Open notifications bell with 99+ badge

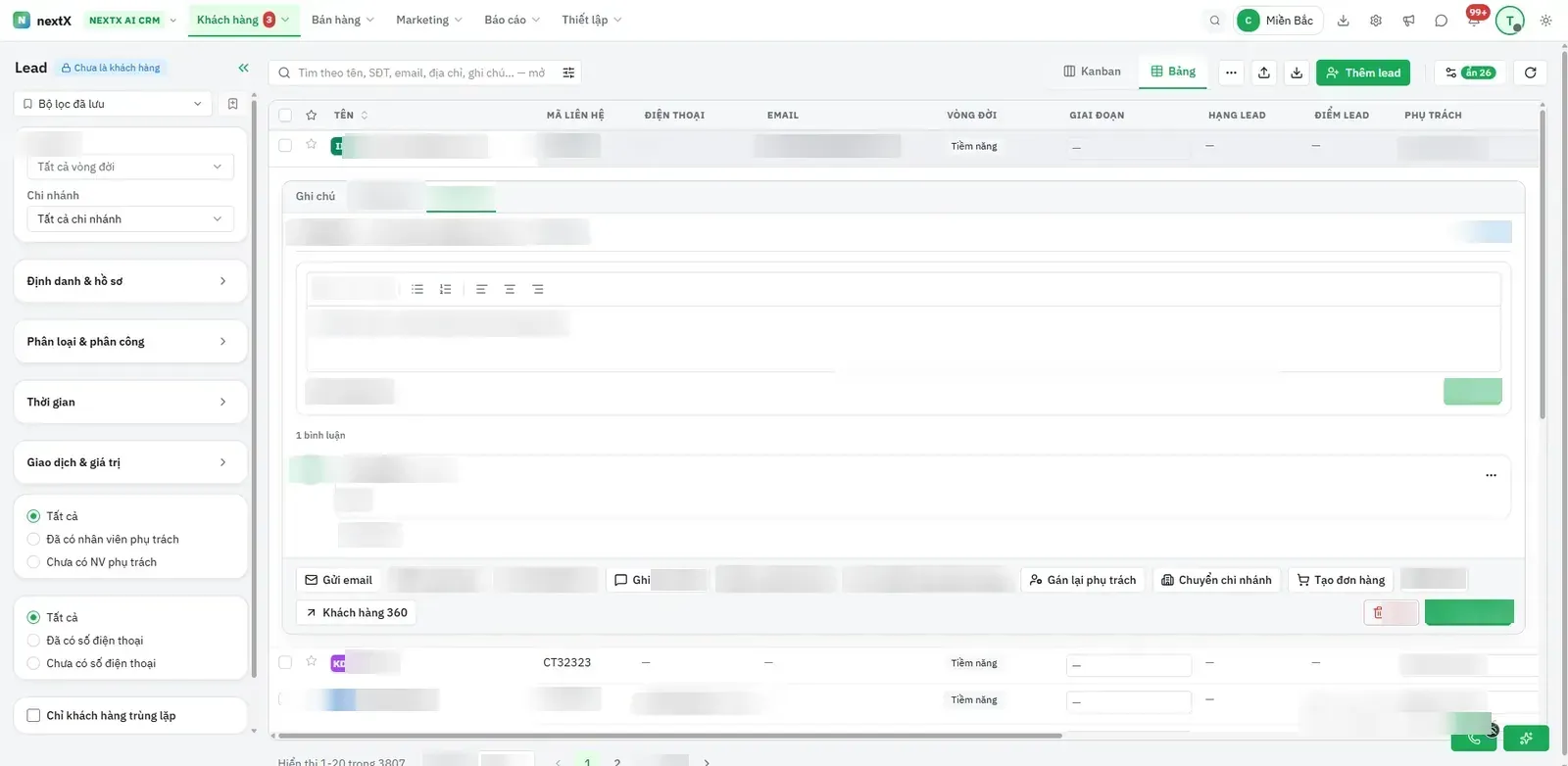tap(1475, 18)
